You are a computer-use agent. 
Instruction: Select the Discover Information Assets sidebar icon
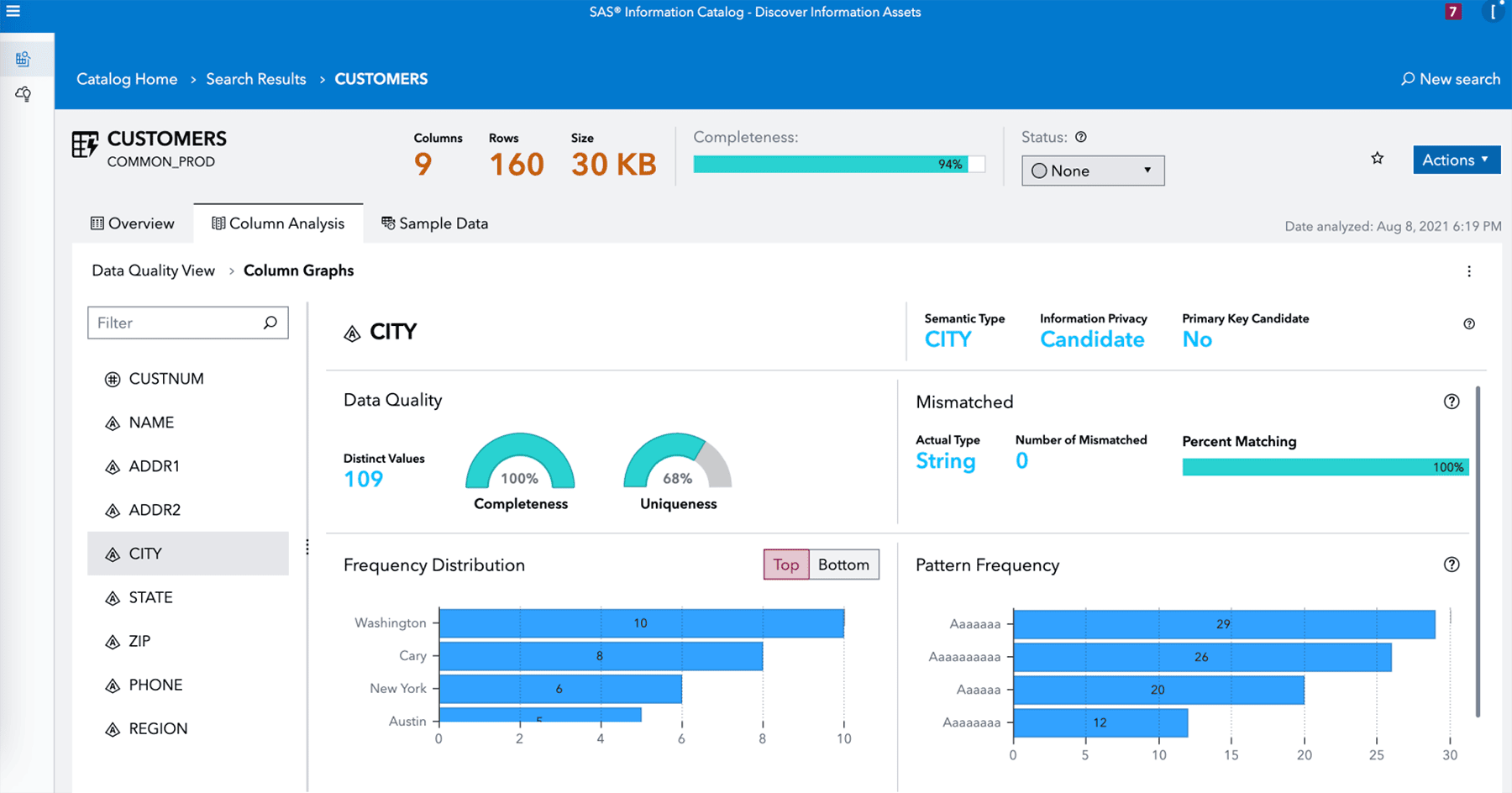pos(25,59)
